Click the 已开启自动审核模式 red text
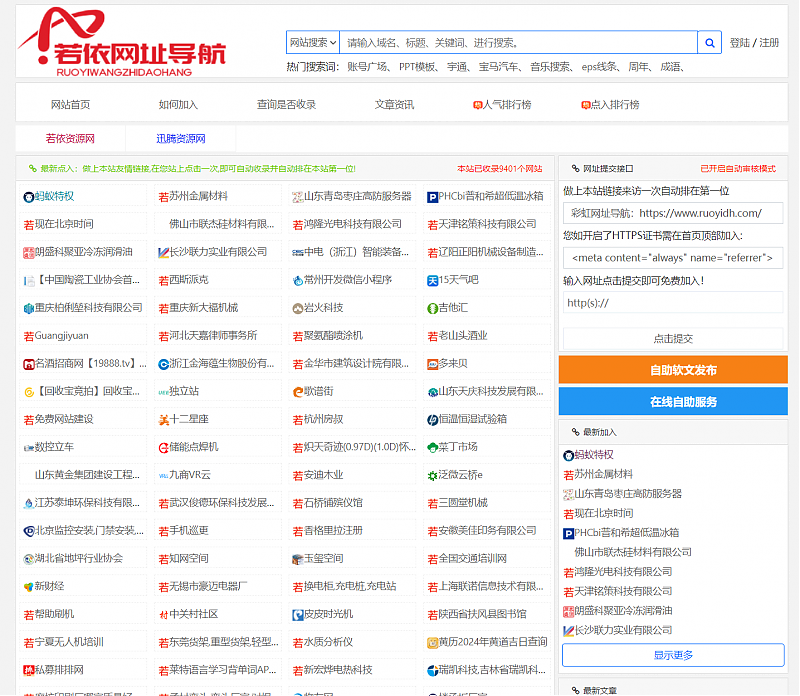Viewport: 800px width, 696px height. coord(738,168)
